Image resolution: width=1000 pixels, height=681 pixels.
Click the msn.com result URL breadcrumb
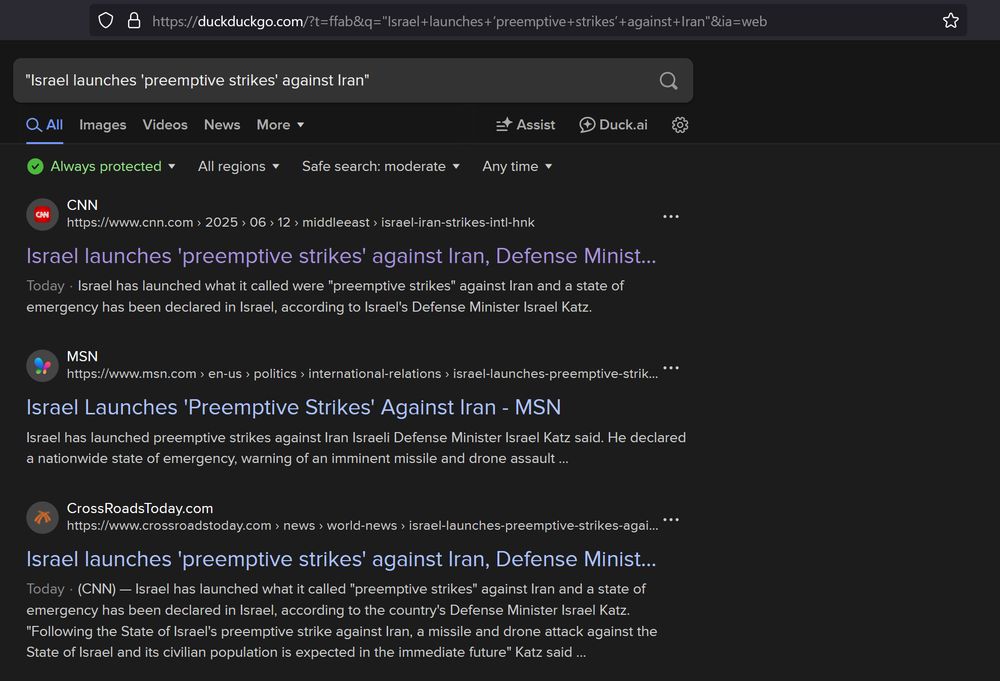362,374
